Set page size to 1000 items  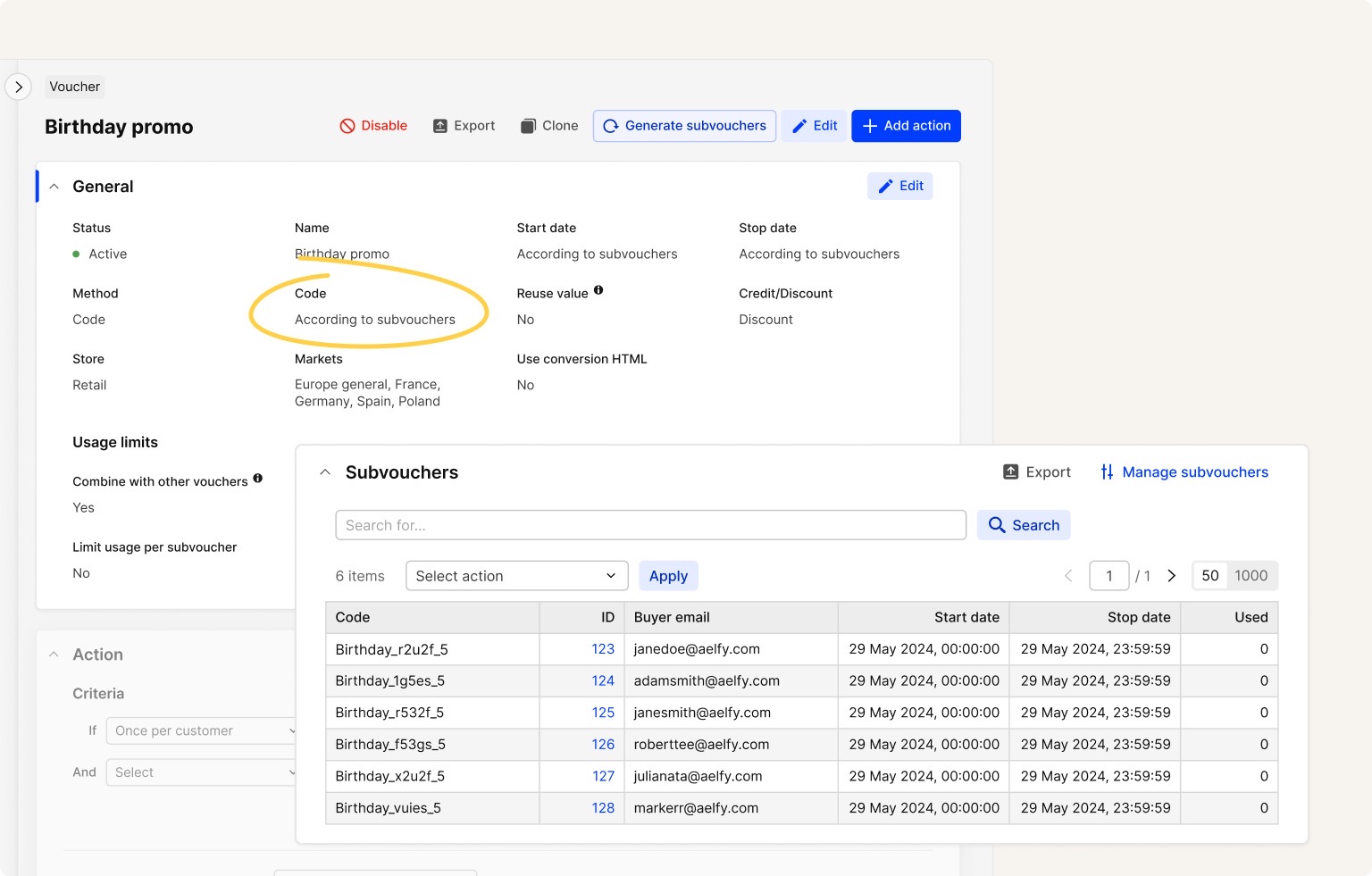pyautogui.click(x=1251, y=576)
